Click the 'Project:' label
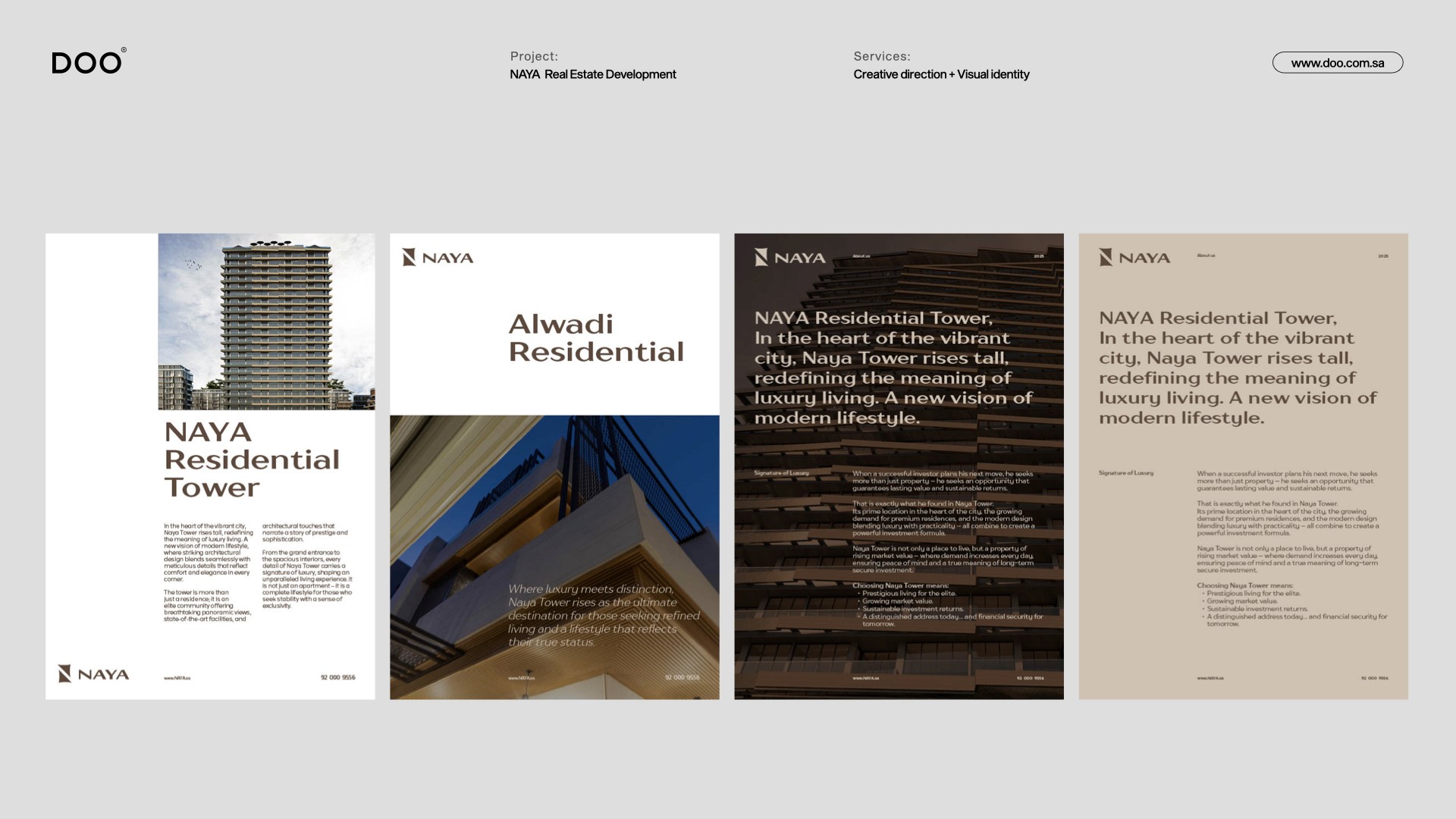This screenshot has height=819, width=1456. [534, 56]
